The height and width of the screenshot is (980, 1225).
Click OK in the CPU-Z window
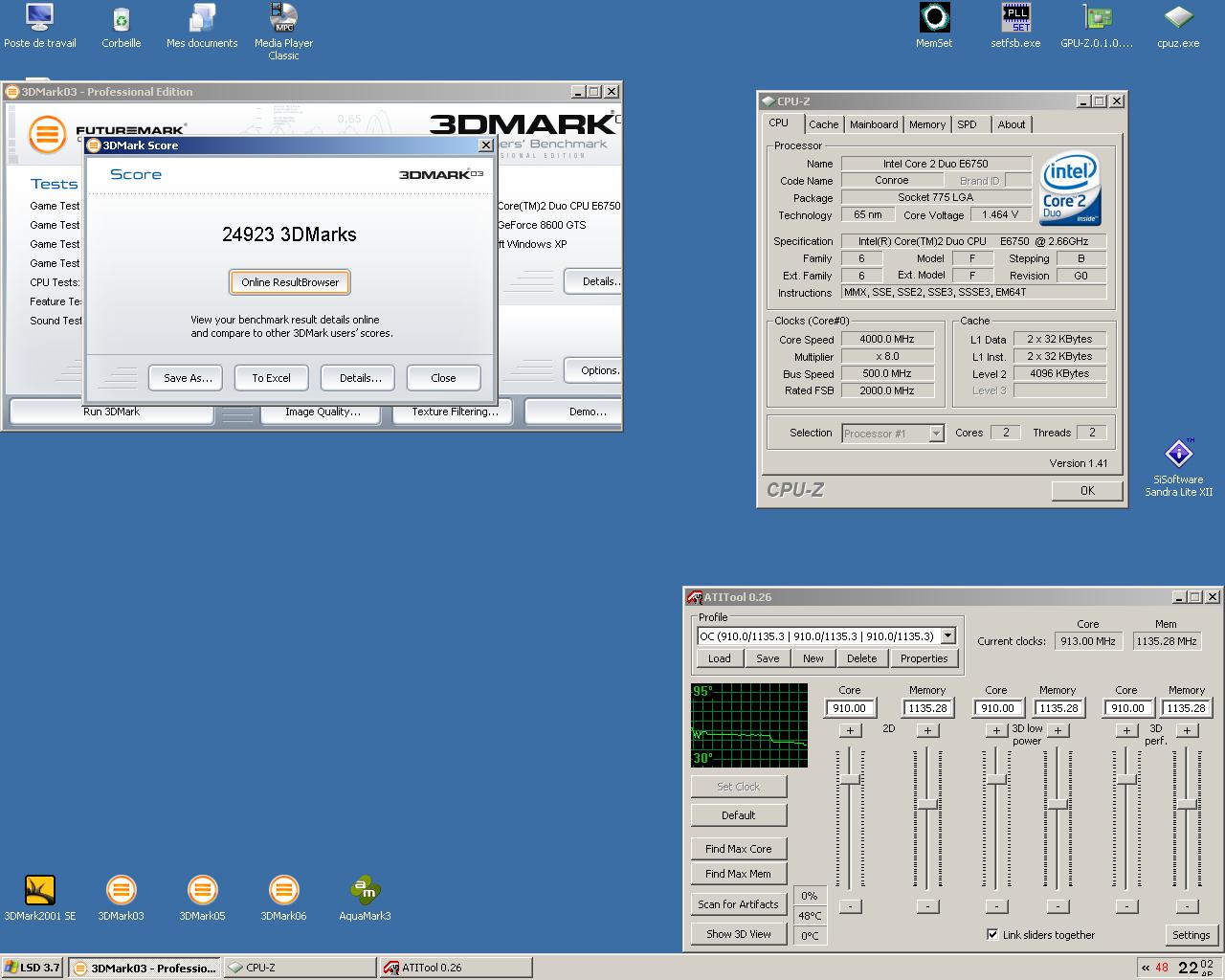pyautogui.click(x=1087, y=490)
